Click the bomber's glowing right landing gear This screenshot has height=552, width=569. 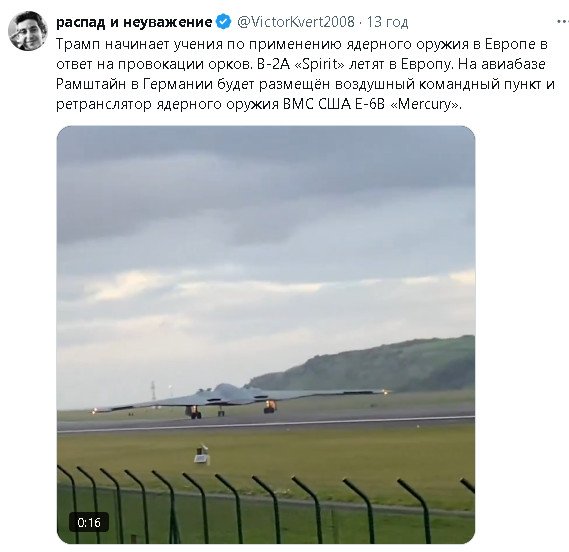coord(270,406)
